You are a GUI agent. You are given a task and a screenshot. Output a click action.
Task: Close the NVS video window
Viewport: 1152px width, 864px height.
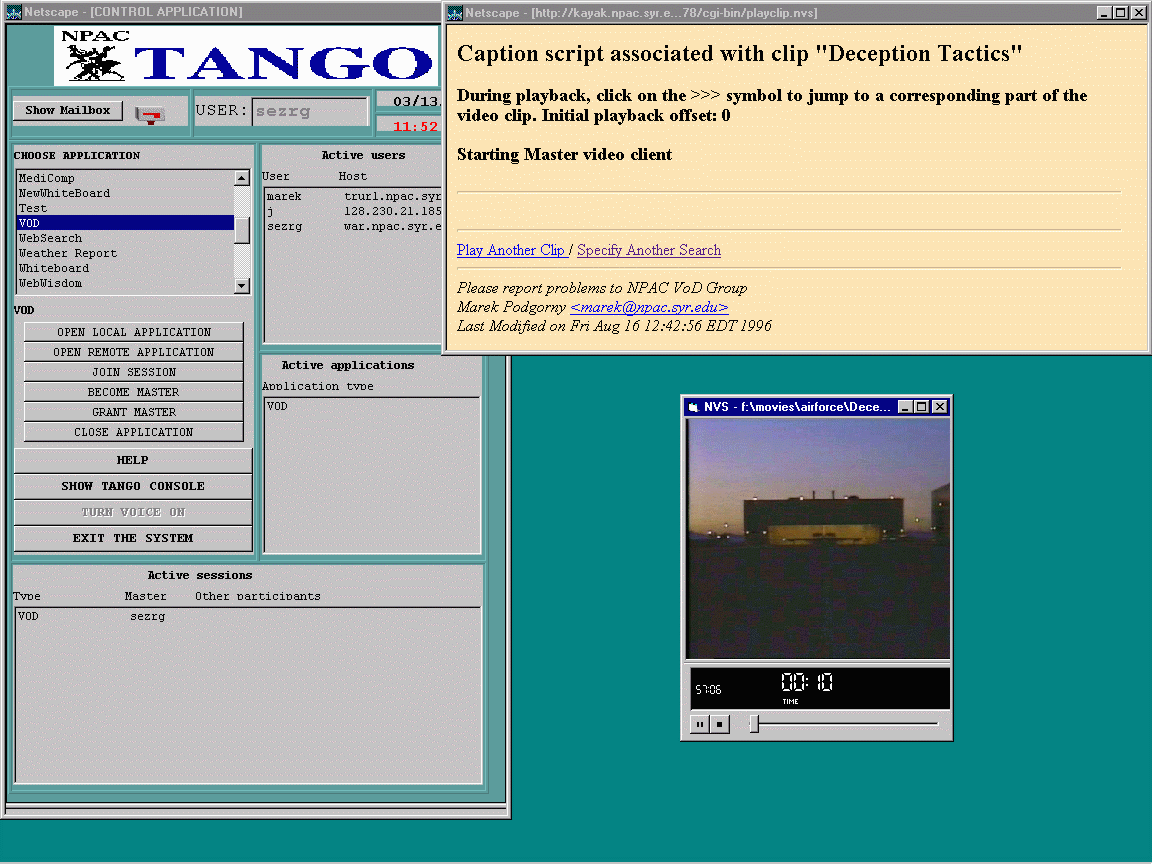(940, 407)
